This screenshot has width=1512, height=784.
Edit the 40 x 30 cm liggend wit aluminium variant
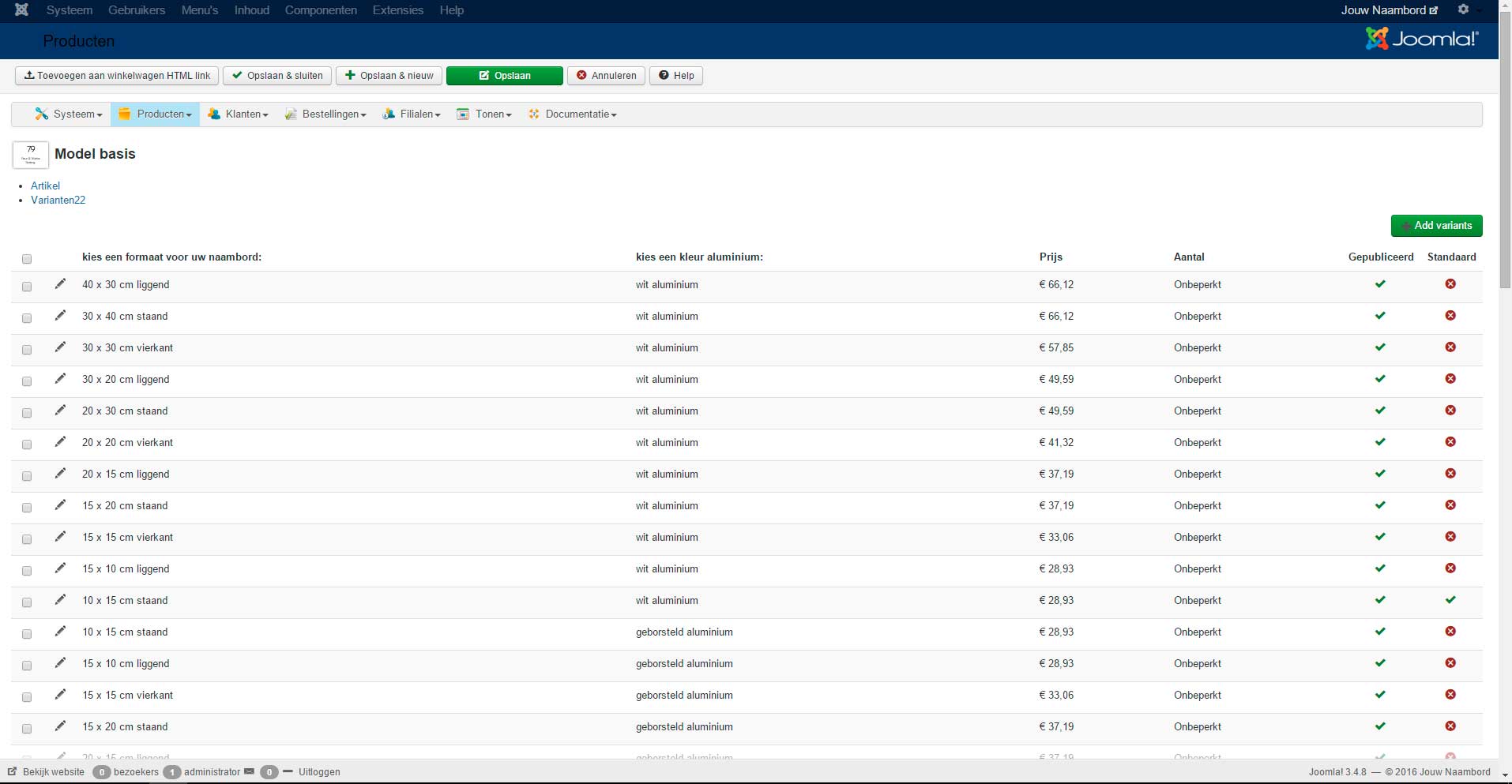click(60, 284)
